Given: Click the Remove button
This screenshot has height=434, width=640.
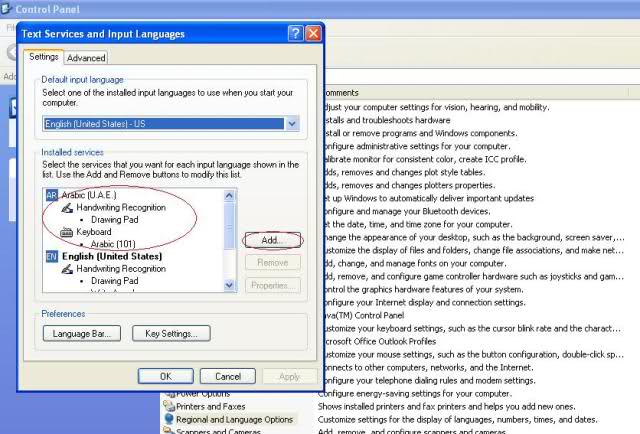Looking at the screenshot, I should click(x=273, y=263).
